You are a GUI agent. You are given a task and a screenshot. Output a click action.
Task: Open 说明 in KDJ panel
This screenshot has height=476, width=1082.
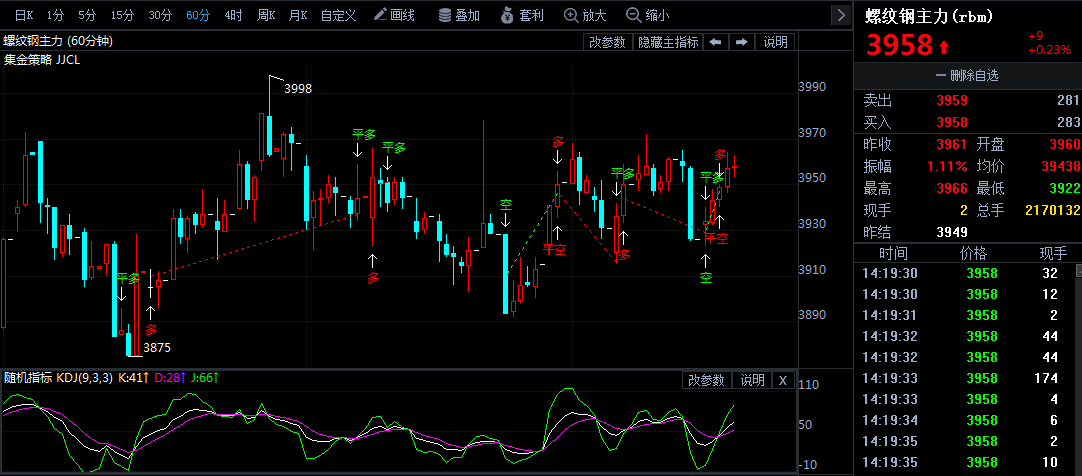pos(752,380)
